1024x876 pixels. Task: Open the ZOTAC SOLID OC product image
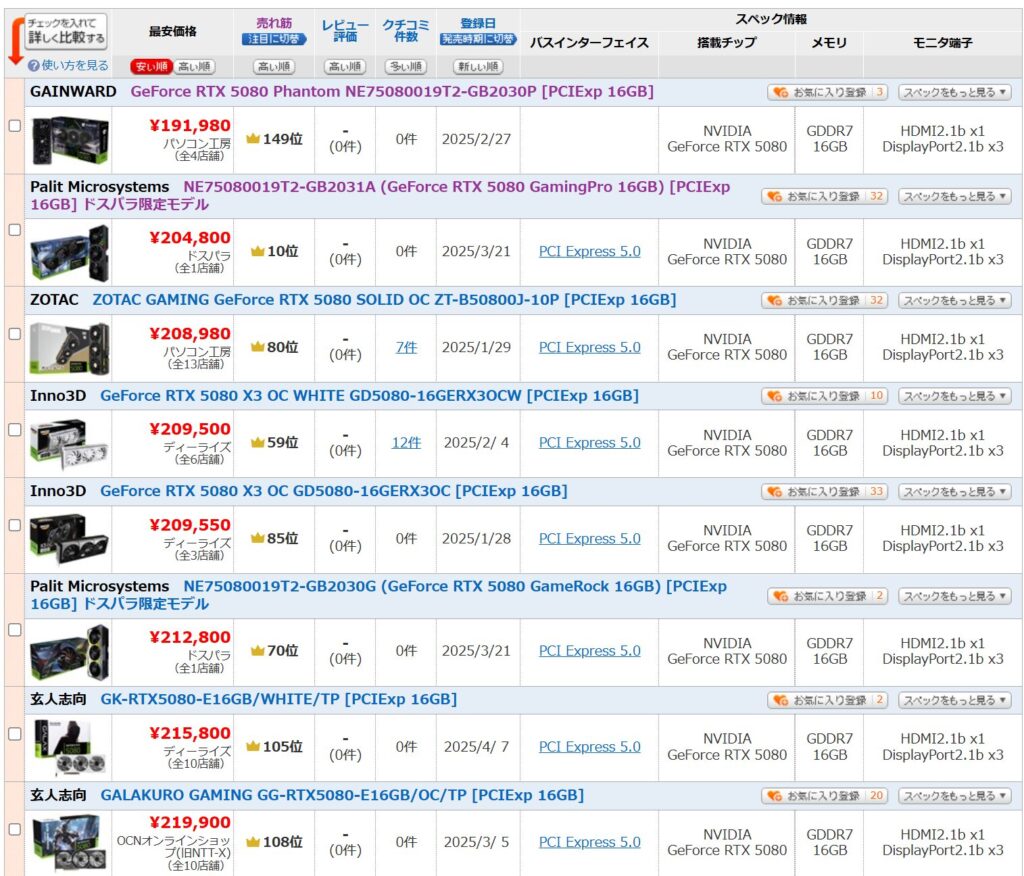(69, 349)
